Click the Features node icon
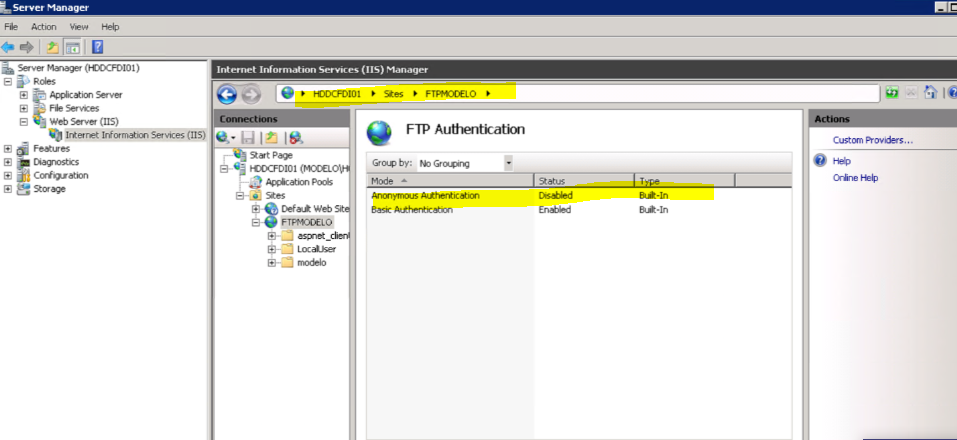The image size is (957, 440). 23,148
